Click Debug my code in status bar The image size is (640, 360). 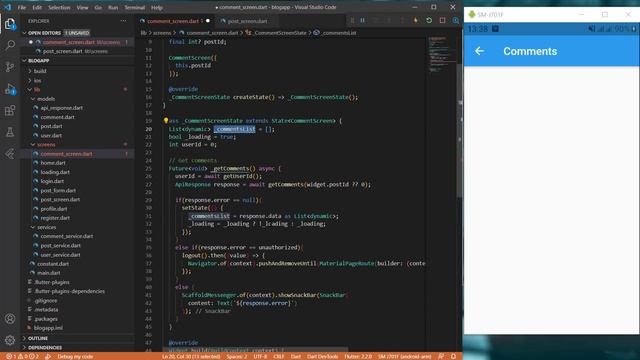click(75, 356)
